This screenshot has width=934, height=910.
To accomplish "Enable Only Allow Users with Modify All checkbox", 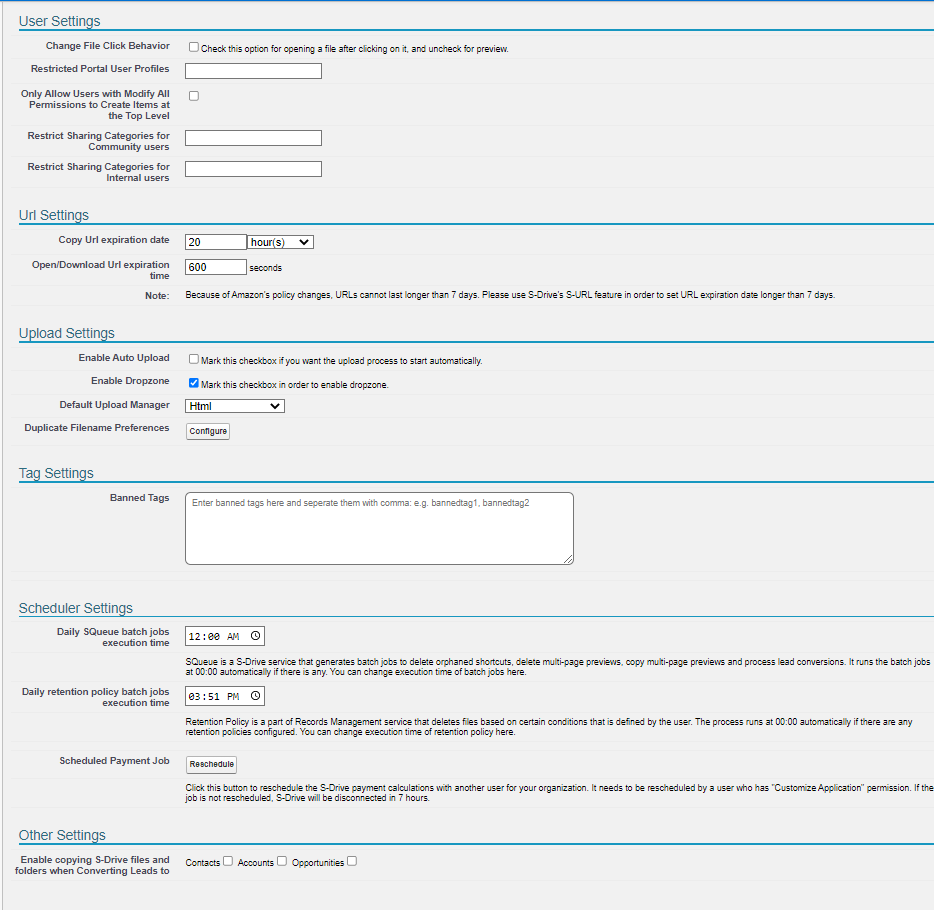I will coord(194,96).
